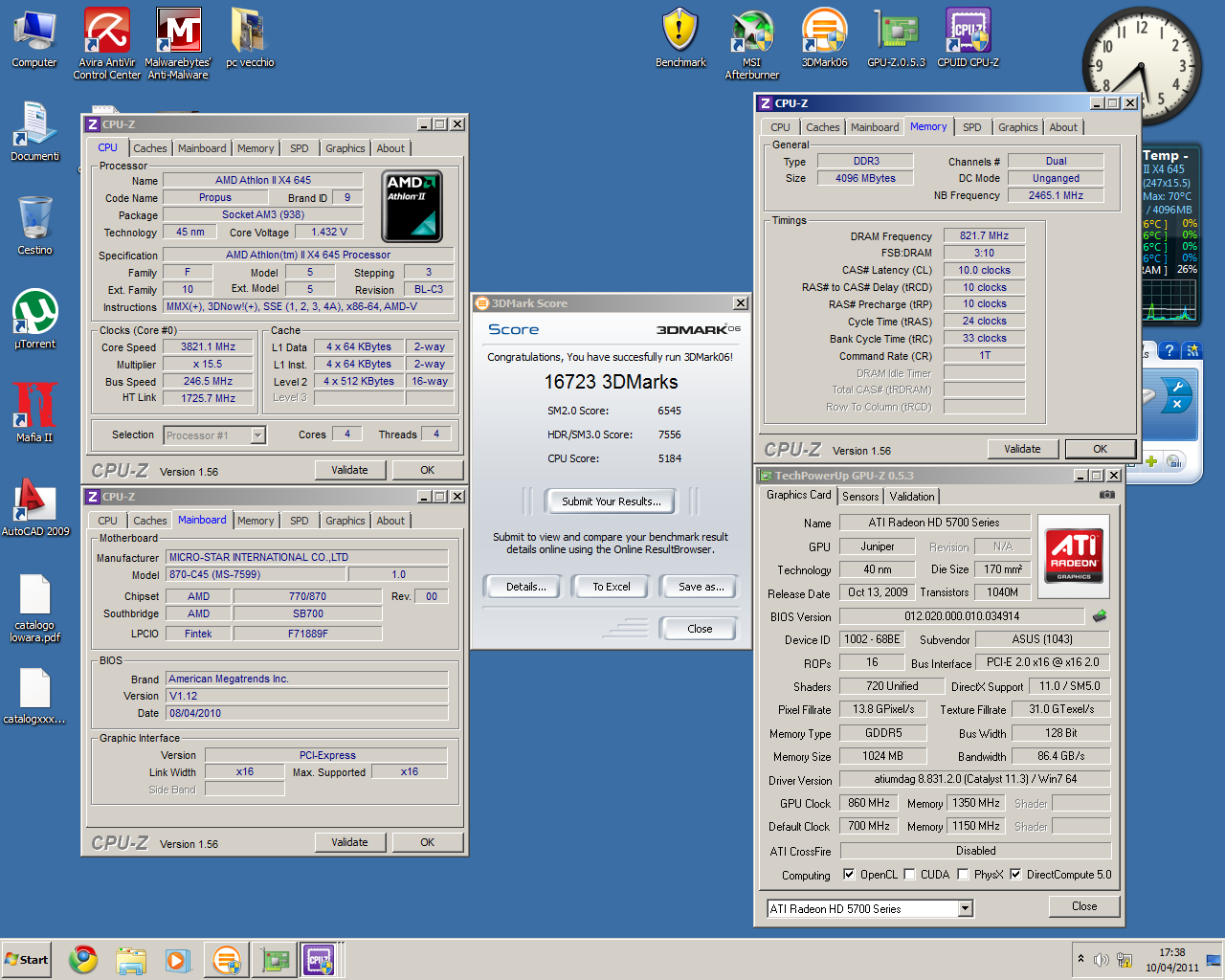Open AutoCAD 2009 desktop icon
1225x980 pixels.
pyautogui.click(x=34, y=507)
